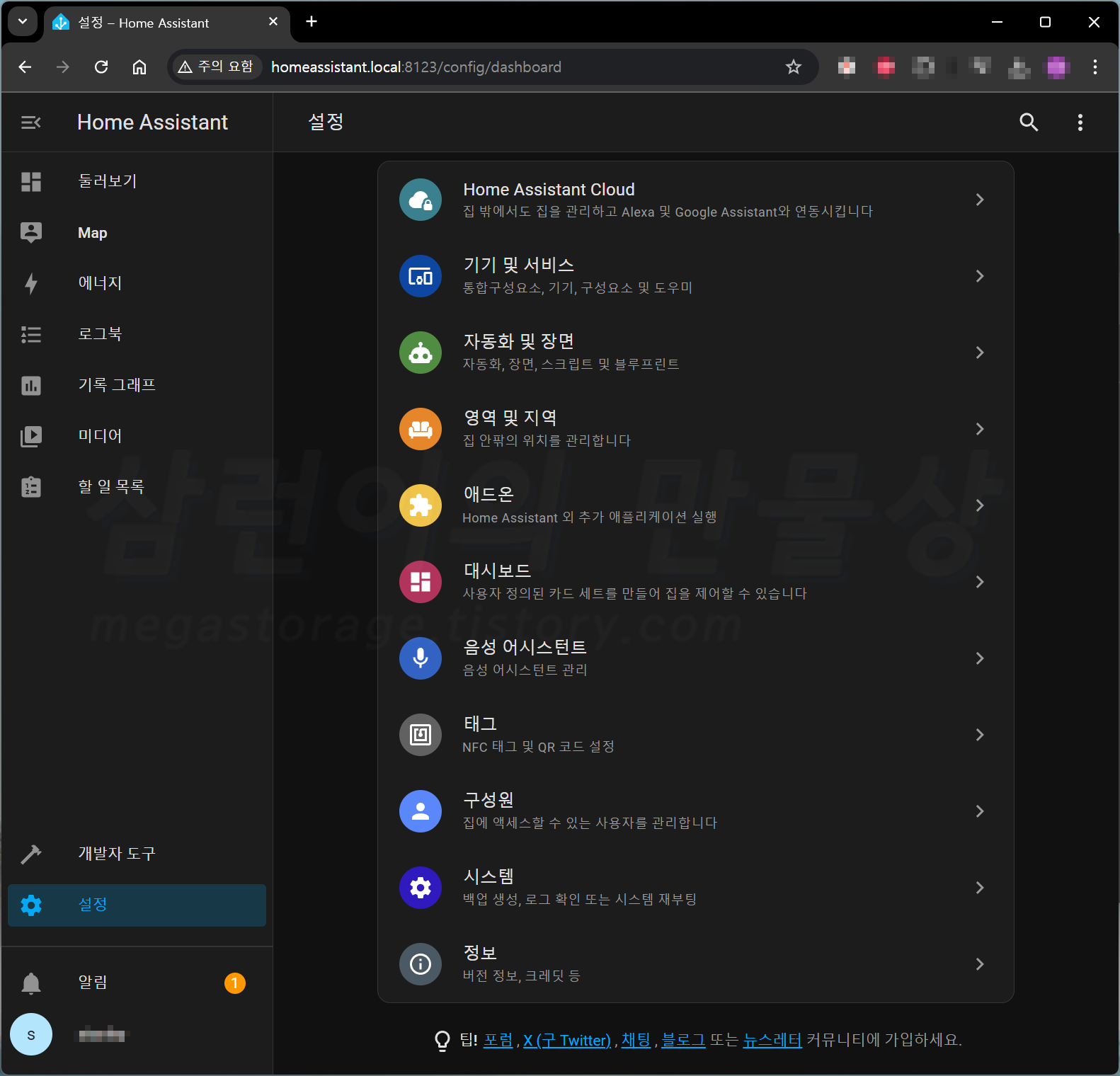Screen dimensions: 1120x1076
Task: Open the 정보 settings title text
Action: (480, 953)
